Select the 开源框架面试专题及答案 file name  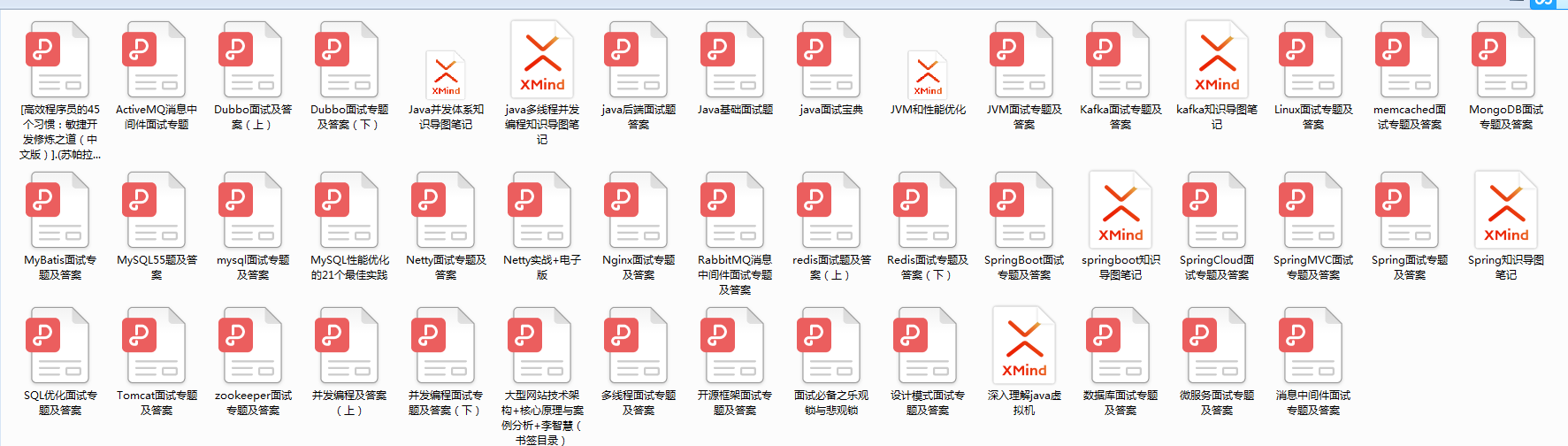coord(735,403)
